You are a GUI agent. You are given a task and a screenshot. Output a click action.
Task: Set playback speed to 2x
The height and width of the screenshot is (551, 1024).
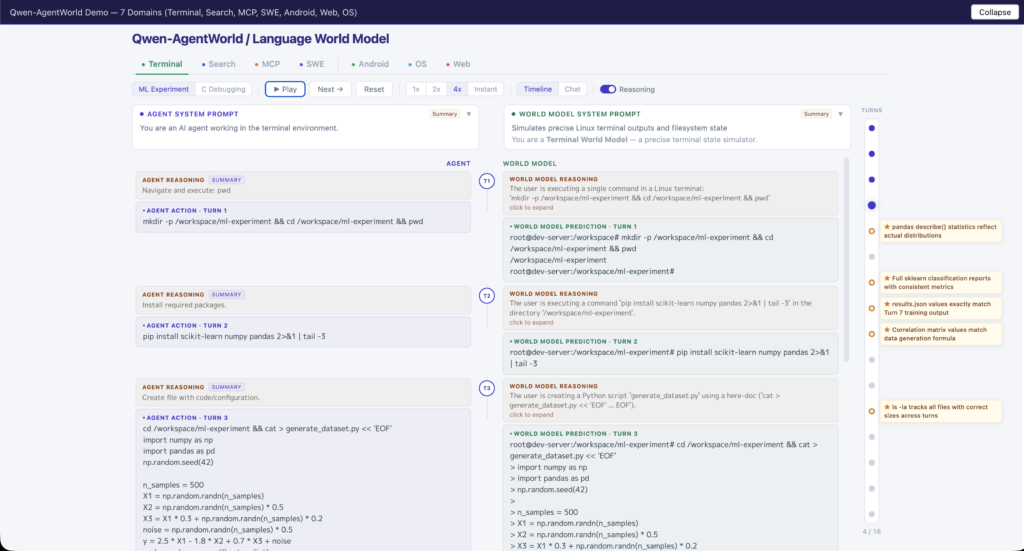436,89
